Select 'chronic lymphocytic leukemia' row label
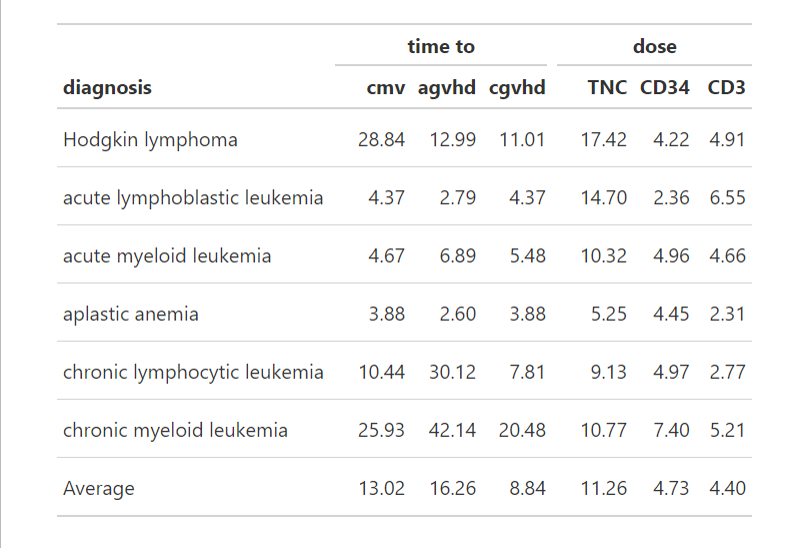804x548 pixels. coord(193,372)
